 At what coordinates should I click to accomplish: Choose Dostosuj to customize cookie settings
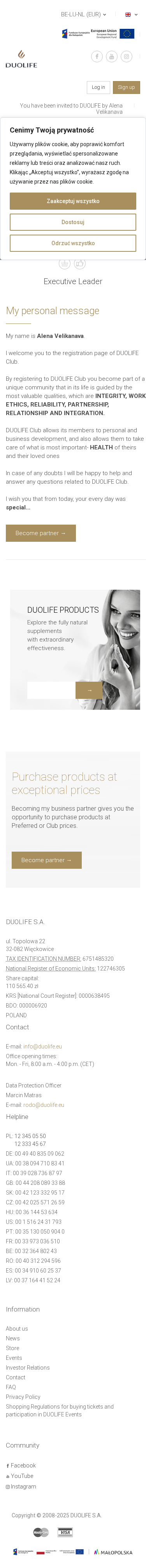73,222
